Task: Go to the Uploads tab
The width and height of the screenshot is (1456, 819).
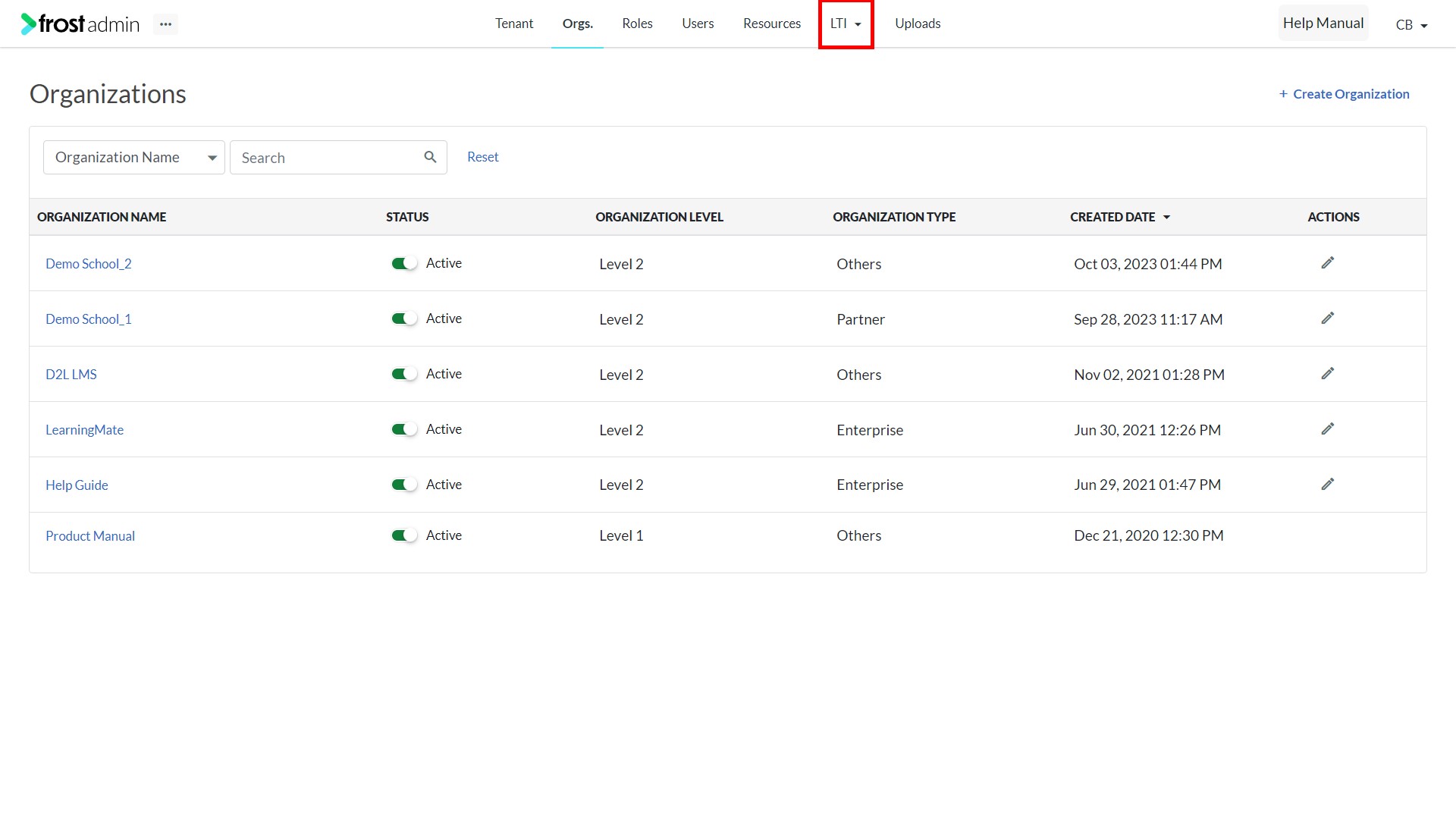Action: coord(918,24)
